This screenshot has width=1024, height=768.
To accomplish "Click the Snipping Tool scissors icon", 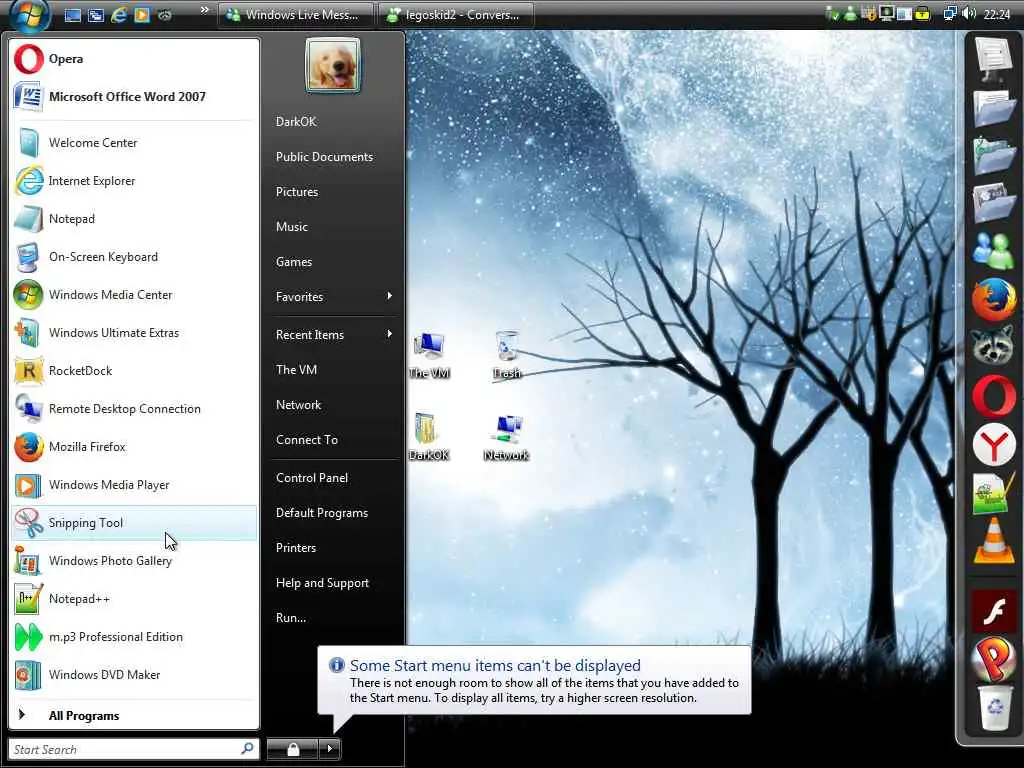I will (x=28, y=522).
